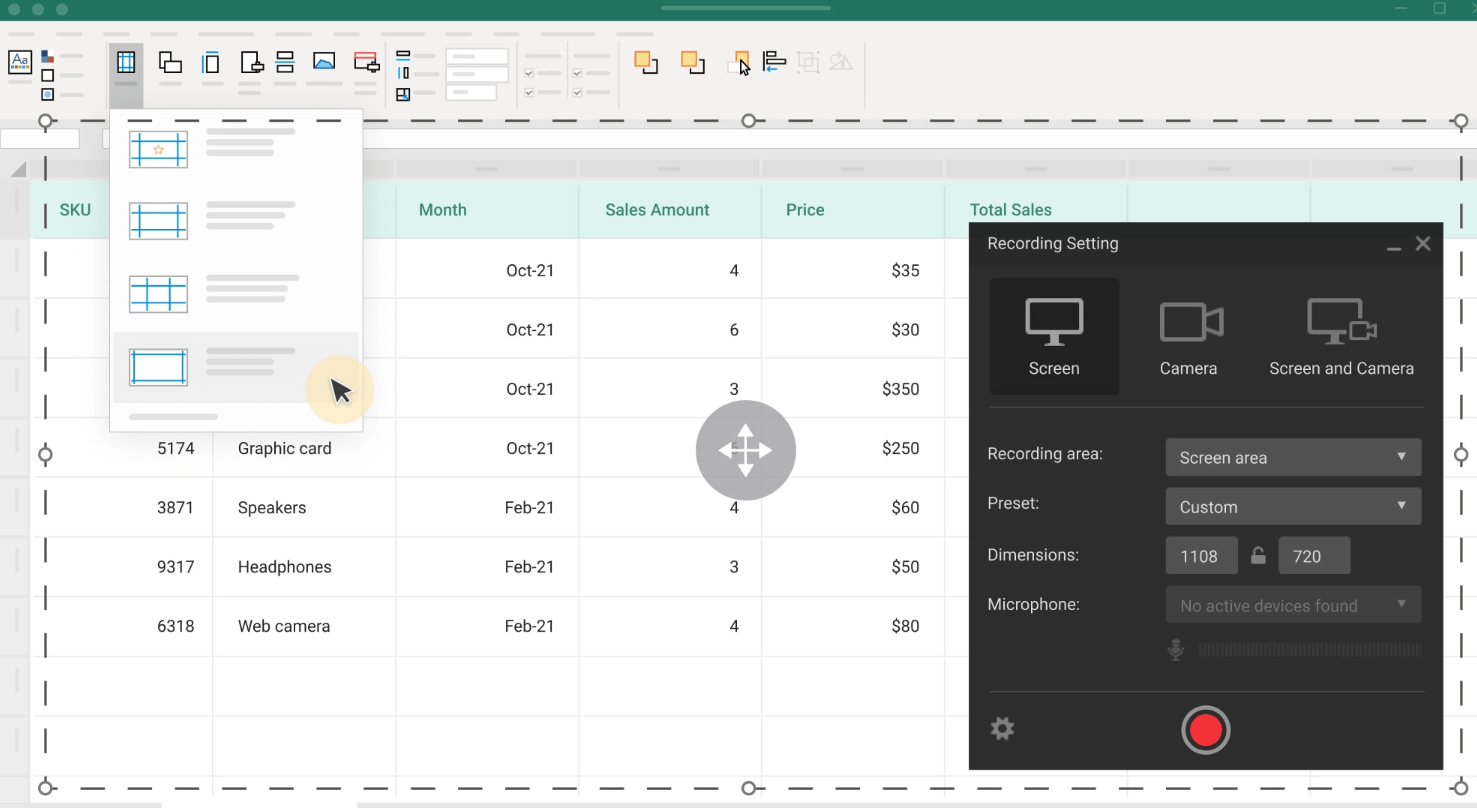The width and height of the screenshot is (1477, 808).
Task: Choose Camera recording mode
Action: click(1188, 337)
